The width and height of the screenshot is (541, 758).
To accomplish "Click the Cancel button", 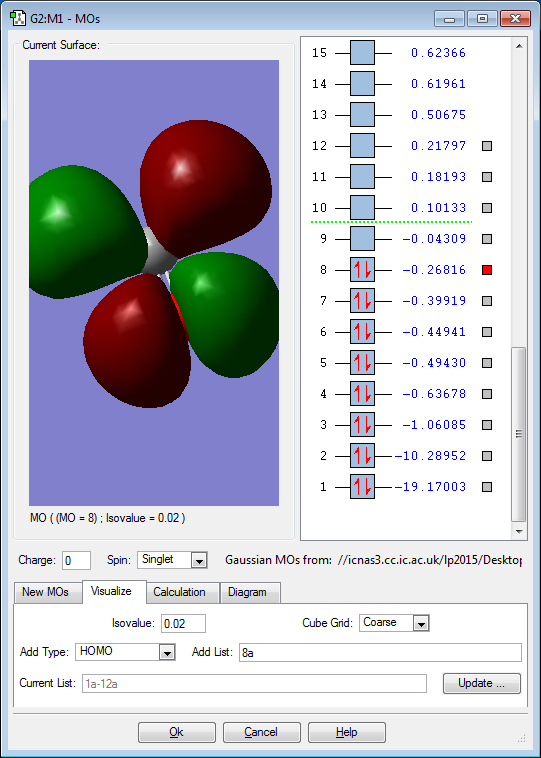I will 262,732.
